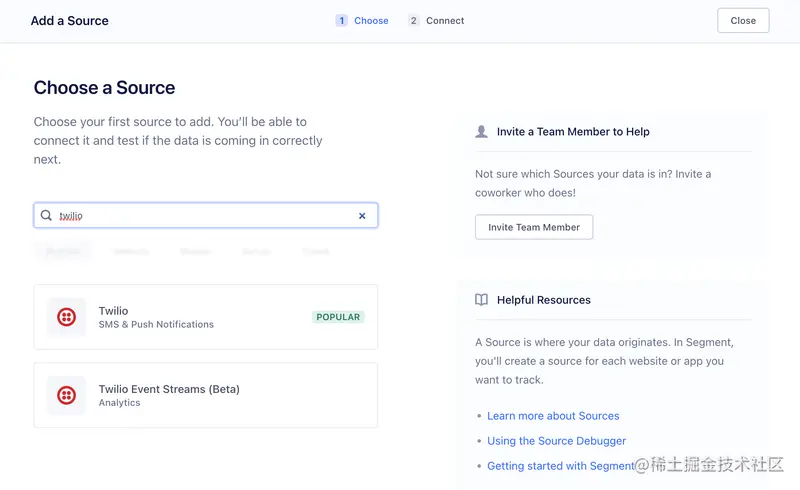Screen dimensions: 800x490
Task: Click the POPULAR badge on Twilio card
Action: [338, 317]
